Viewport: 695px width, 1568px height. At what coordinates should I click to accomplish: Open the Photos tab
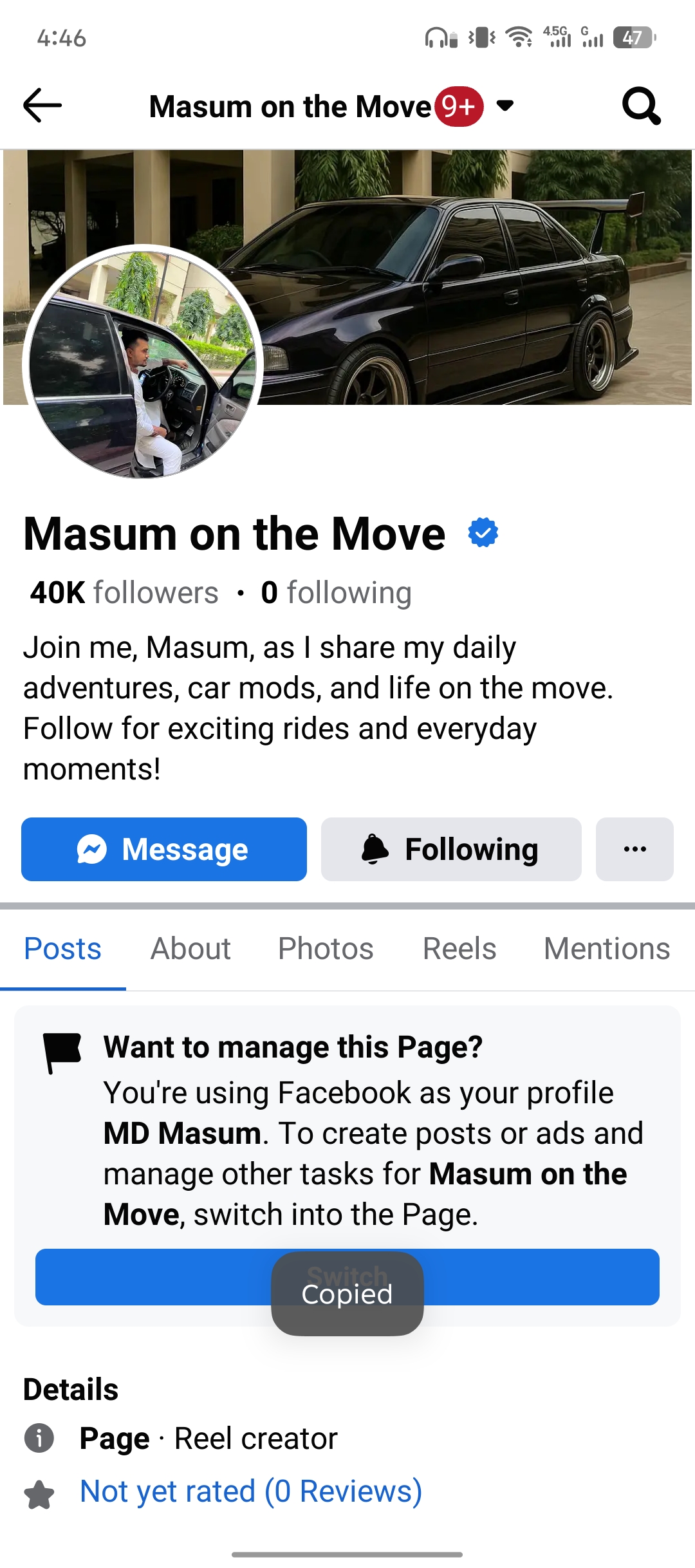pos(326,948)
